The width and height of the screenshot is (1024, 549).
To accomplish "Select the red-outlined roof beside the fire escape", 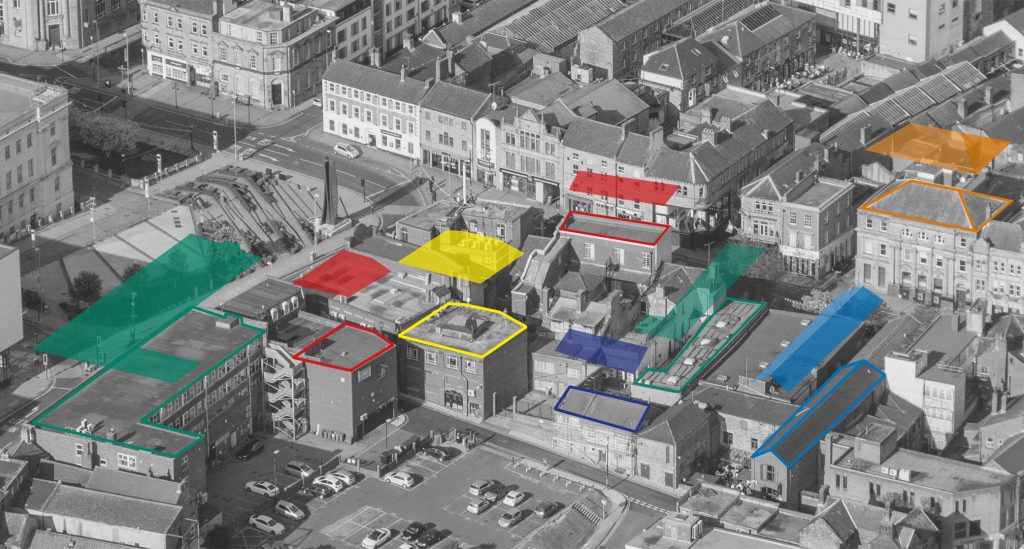I will click(345, 346).
